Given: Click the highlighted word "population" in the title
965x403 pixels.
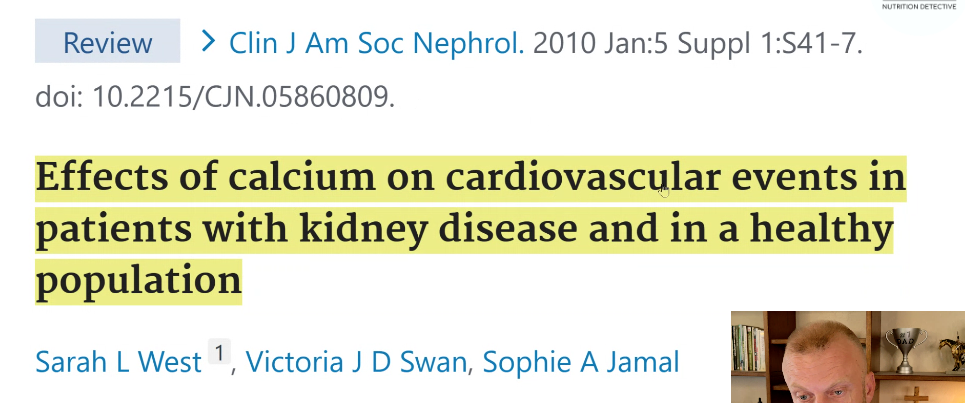Looking at the screenshot, I should pos(139,281).
